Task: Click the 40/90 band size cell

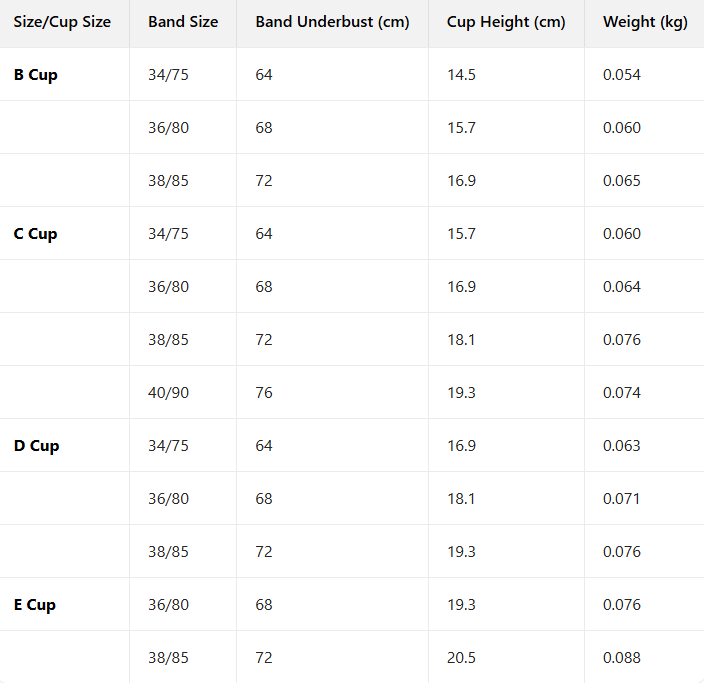Action: pos(168,393)
